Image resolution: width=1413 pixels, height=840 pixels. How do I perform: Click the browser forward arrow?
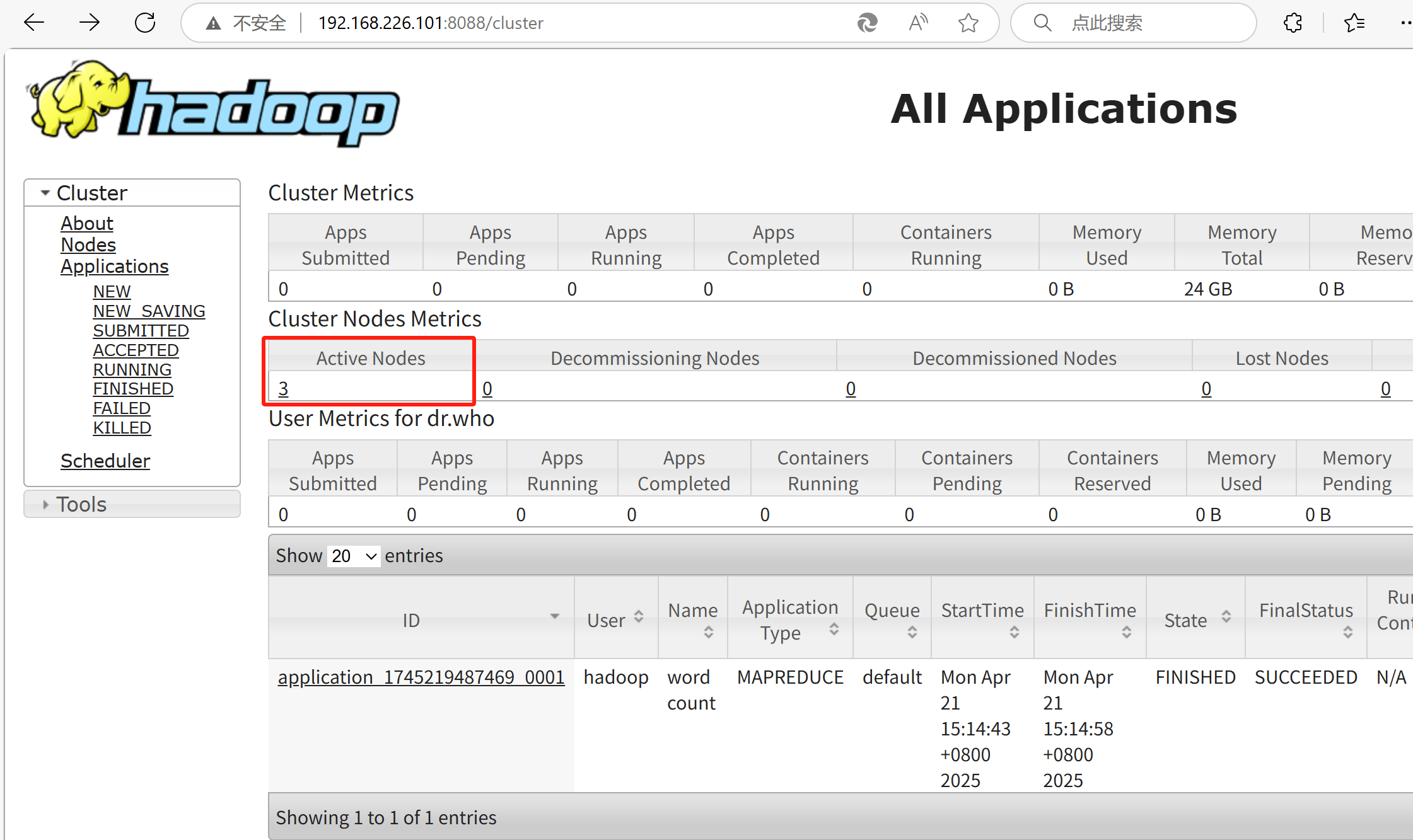(90, 23)
